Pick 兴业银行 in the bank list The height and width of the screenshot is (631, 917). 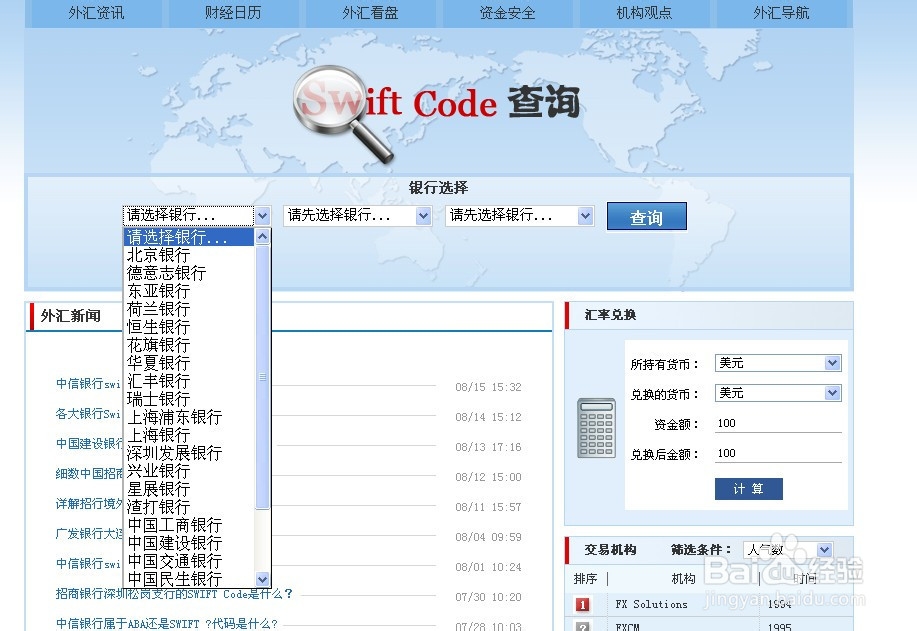(x=189, y=471)
